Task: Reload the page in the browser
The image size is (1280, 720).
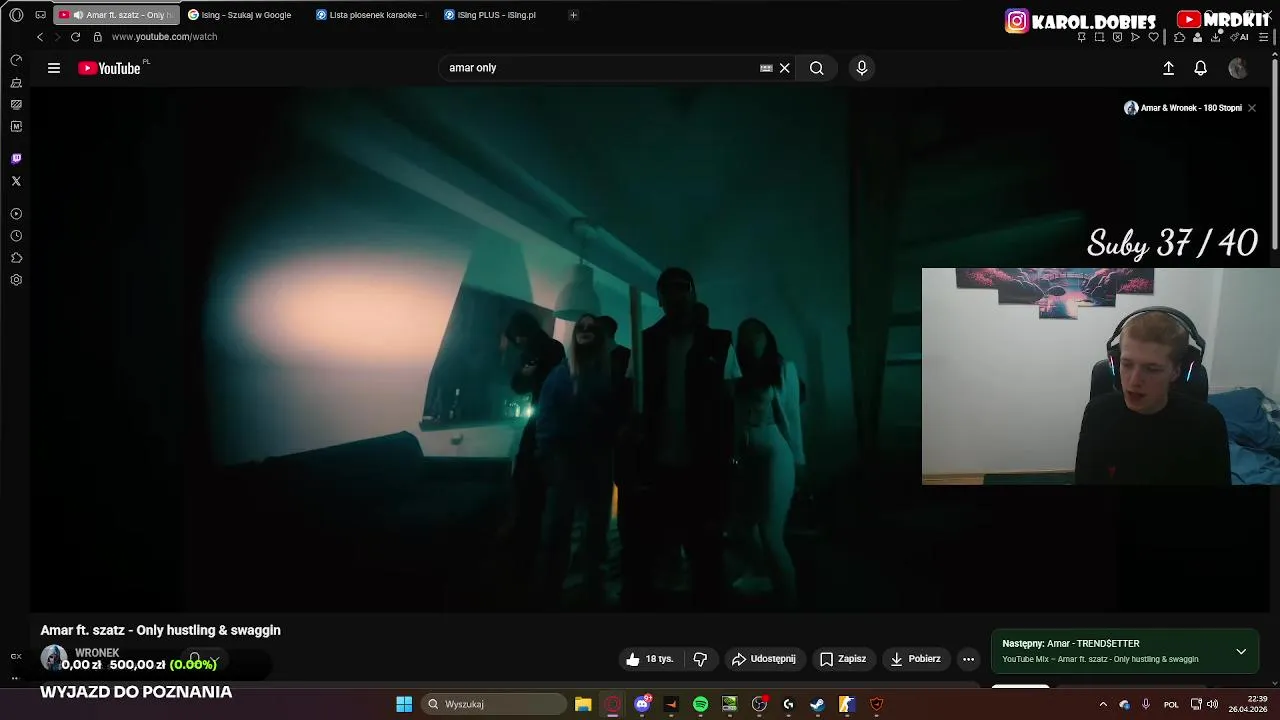Action: pos(75,37)
